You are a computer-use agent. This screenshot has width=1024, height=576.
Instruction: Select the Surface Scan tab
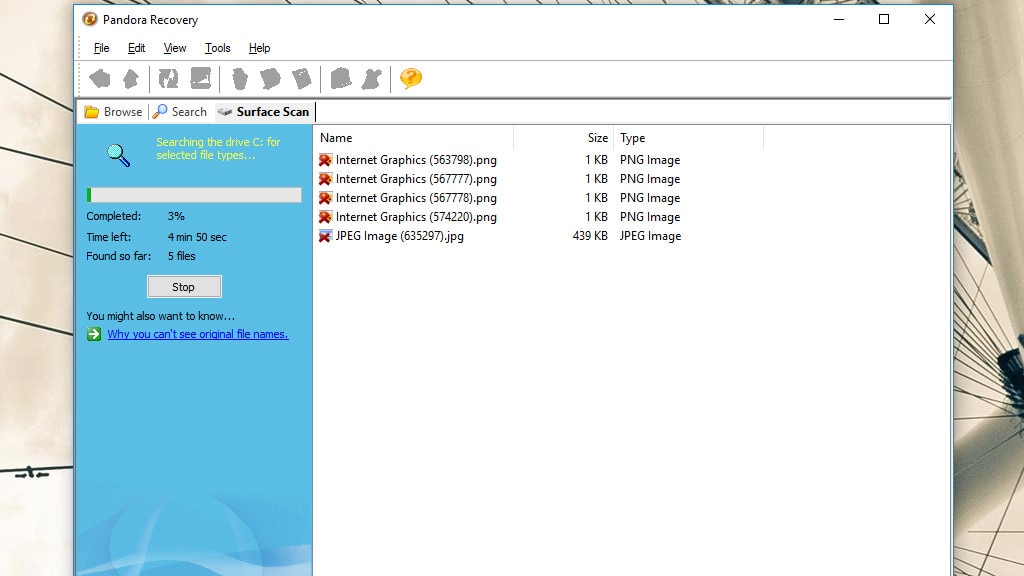click(x=264, y=112)
